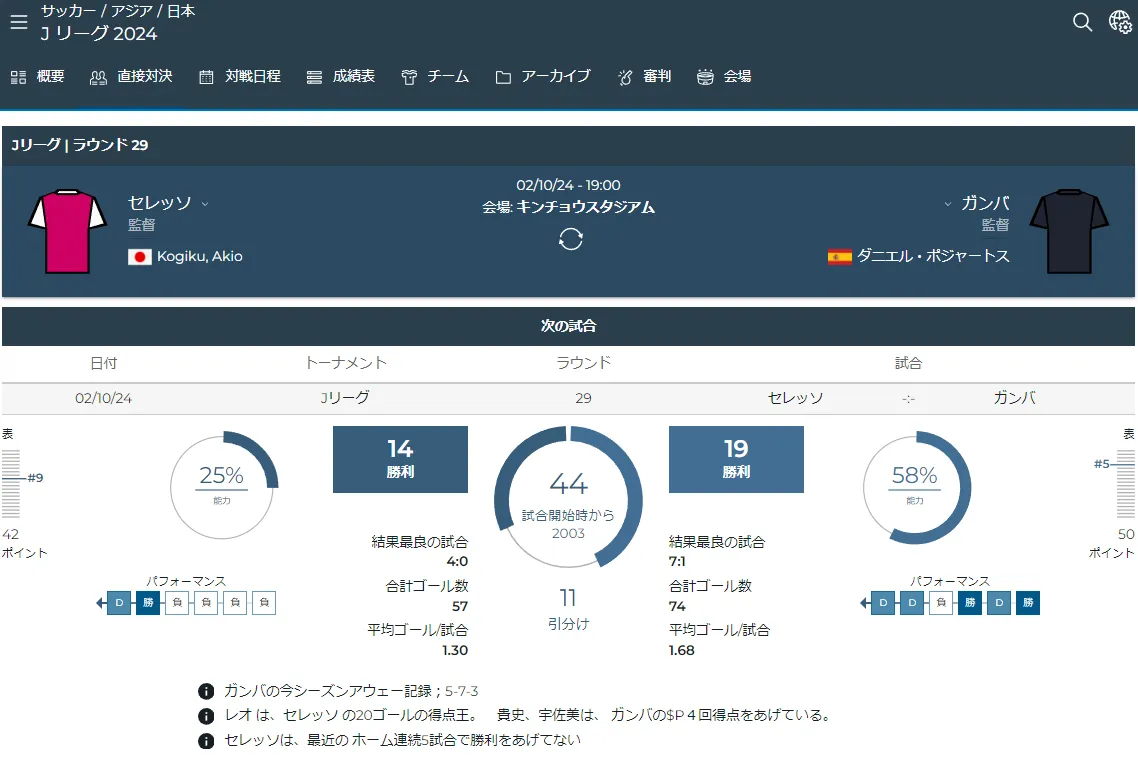Click セレッソ in the match row

[x=795, y=398]
